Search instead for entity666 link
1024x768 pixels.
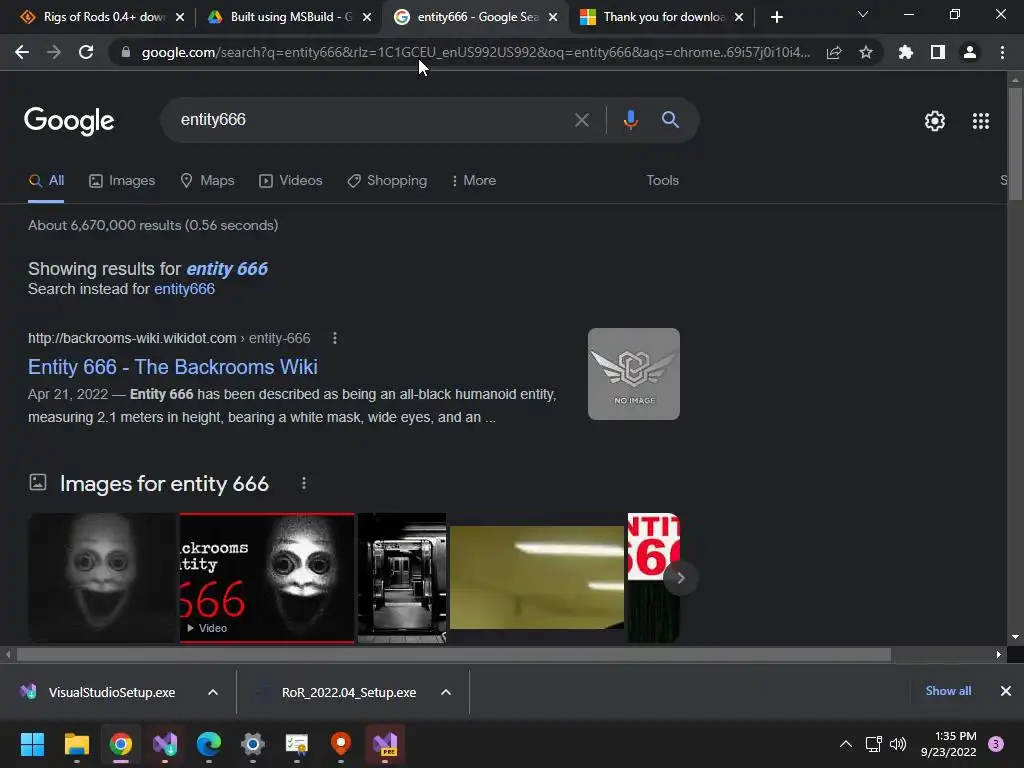pyautogui.click(x=184, y=289)
